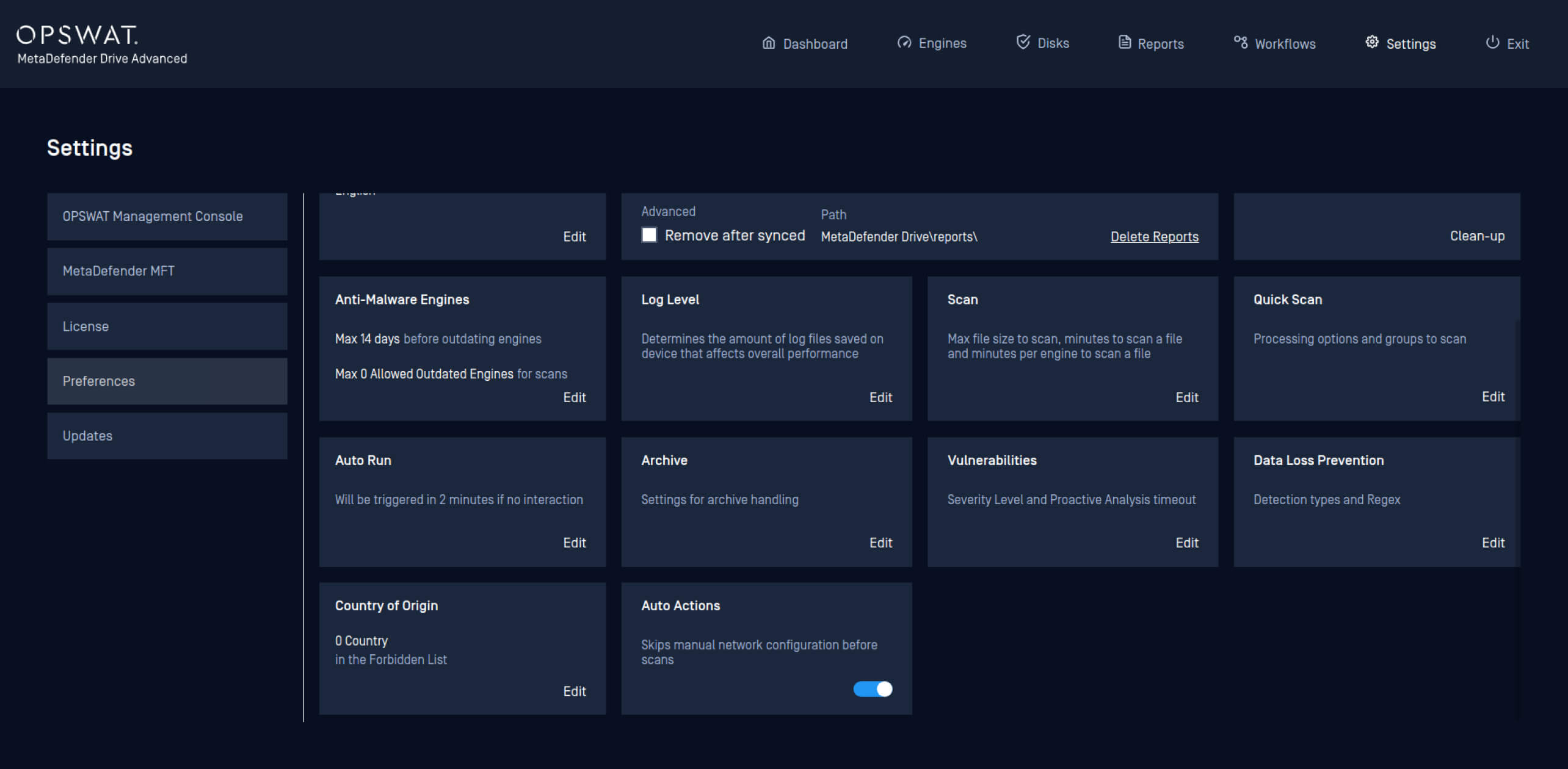
Task: Click the Delete Reports link
Action: point(1154,237)
